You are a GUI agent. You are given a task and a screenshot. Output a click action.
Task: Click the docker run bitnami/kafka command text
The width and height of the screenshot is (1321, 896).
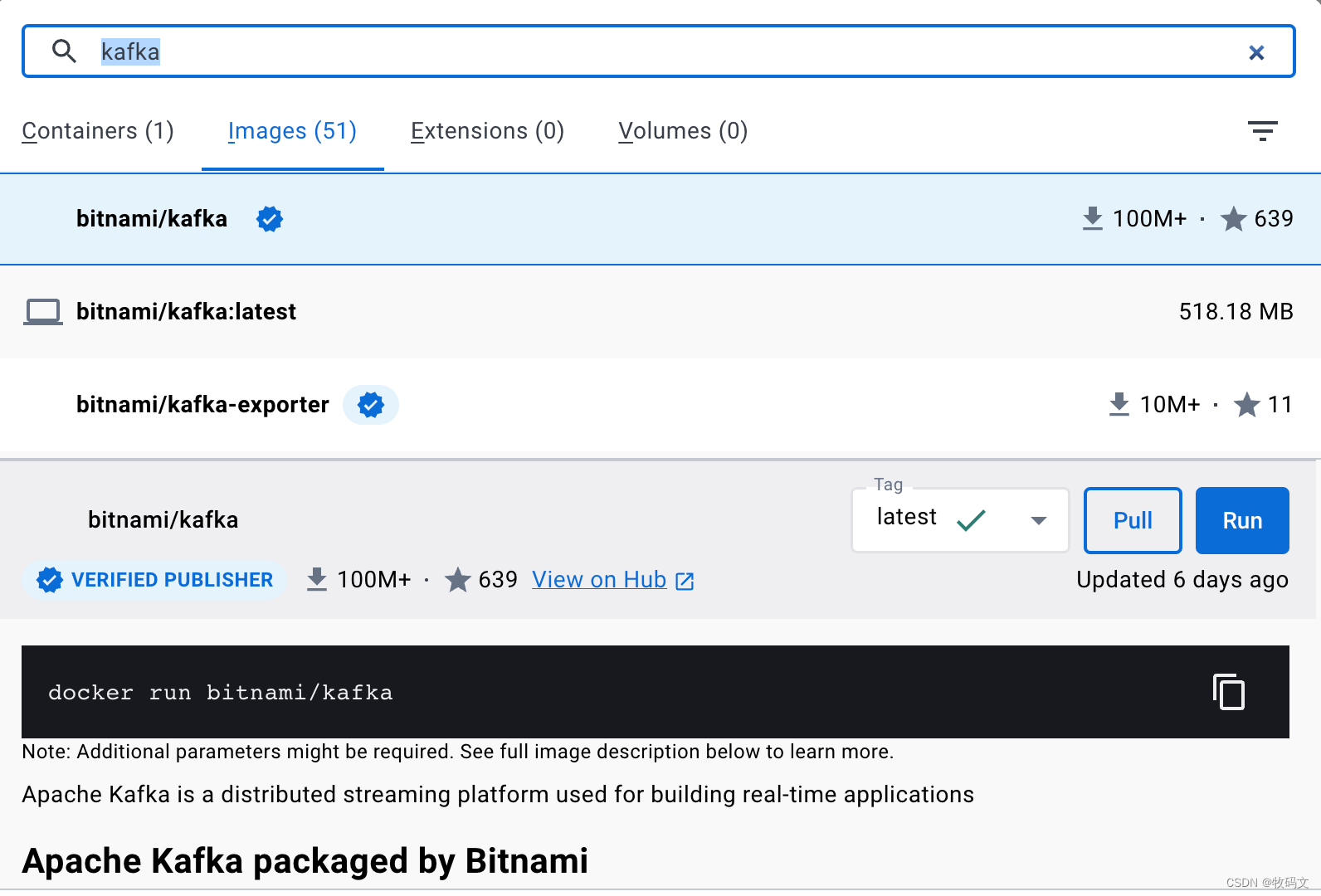[x=220, y=693]
